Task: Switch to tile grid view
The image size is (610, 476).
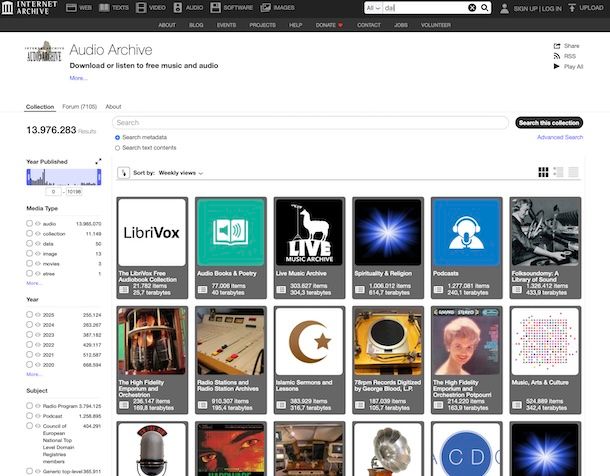Action: (543, 172)
